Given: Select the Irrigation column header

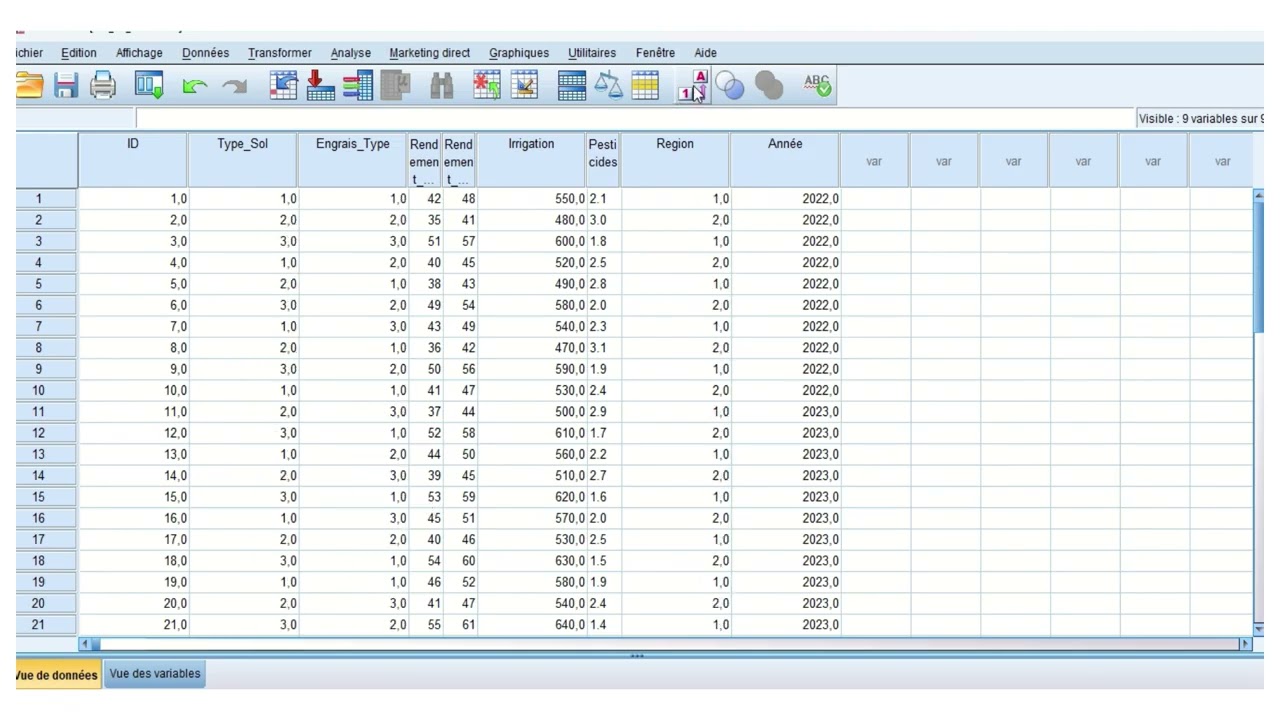Looking at the screenshot, I should (x=531, y=160).
